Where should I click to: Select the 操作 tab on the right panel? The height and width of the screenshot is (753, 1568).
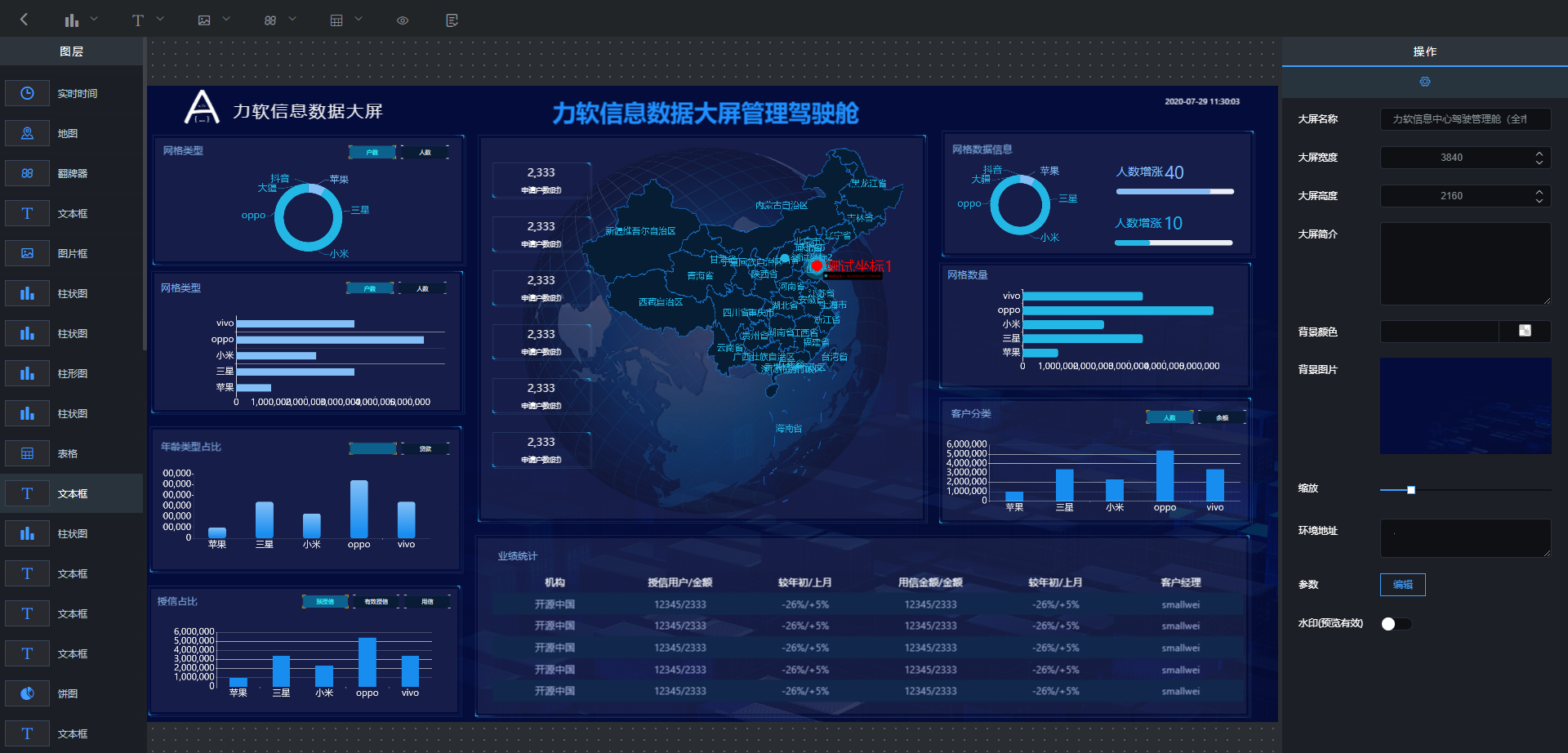pyautogui.click(x=1425, y=51)
